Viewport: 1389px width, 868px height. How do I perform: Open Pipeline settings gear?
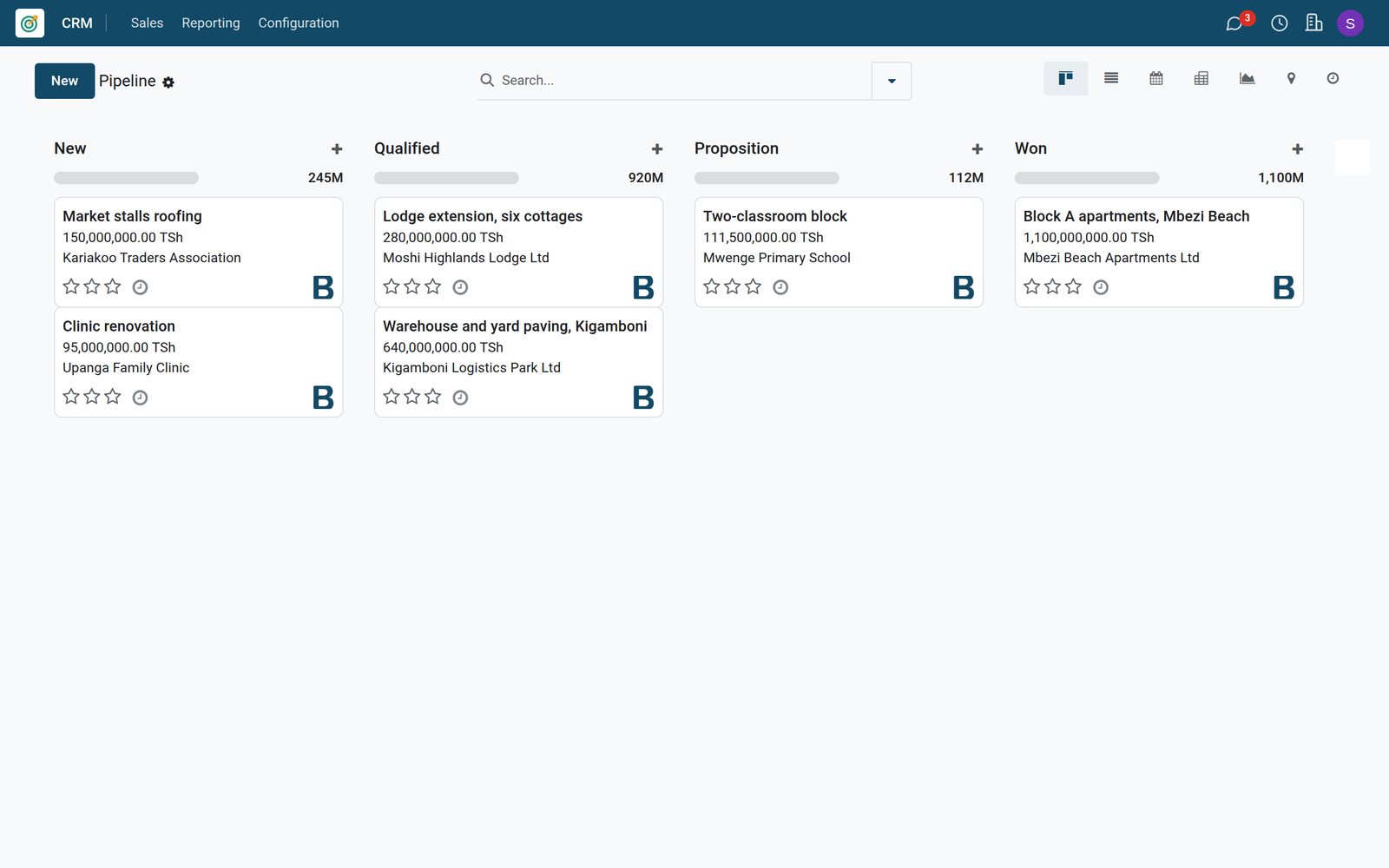[168, 82]
